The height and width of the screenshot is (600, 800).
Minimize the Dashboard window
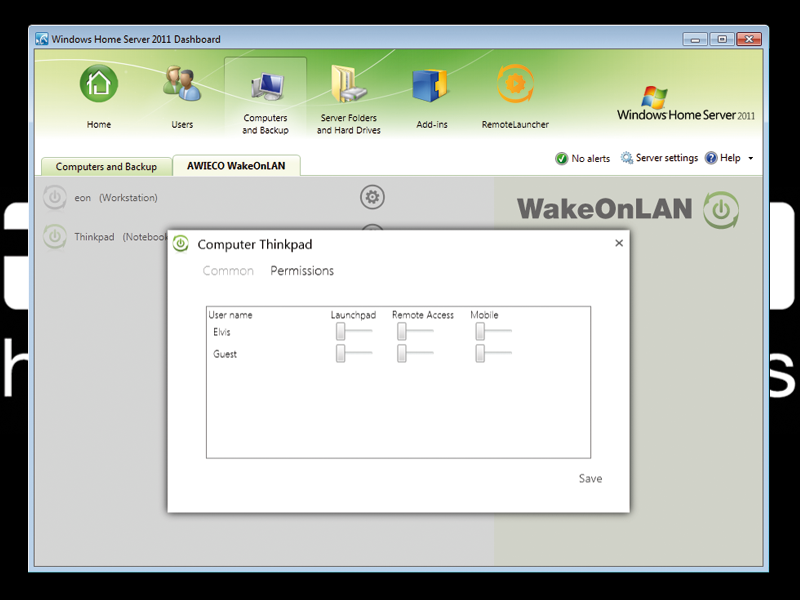click(x=695, y=39)
